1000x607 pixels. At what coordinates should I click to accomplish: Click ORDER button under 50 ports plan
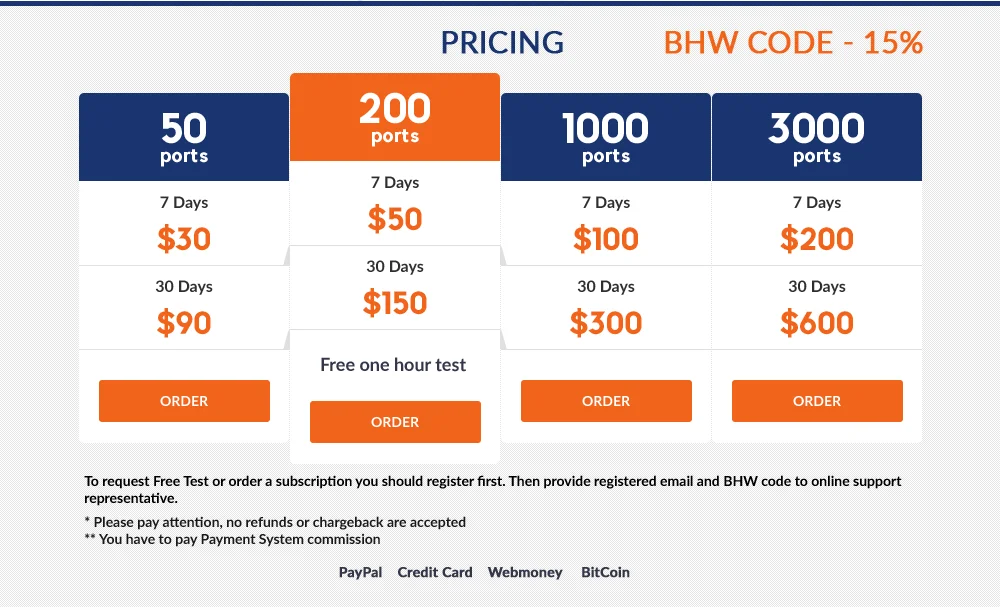(x=184, y=401)
